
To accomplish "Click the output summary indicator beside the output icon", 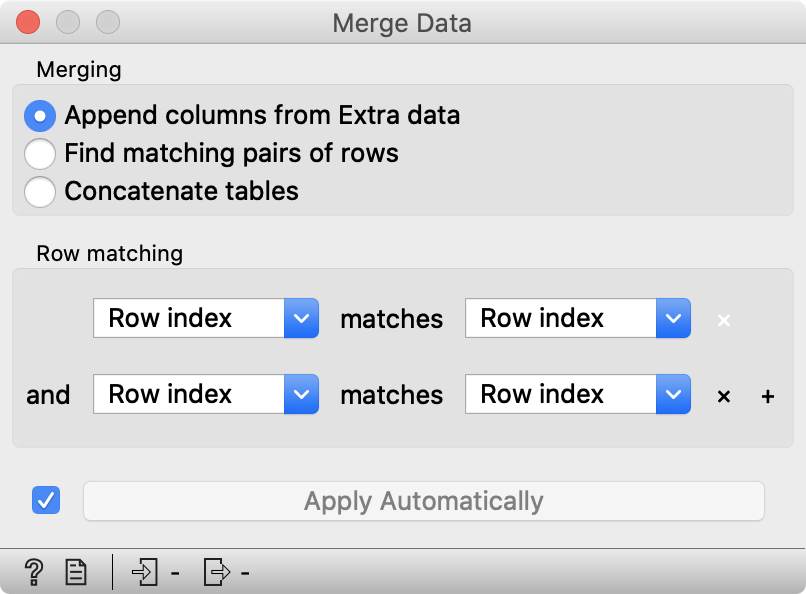I will point(246,574).
